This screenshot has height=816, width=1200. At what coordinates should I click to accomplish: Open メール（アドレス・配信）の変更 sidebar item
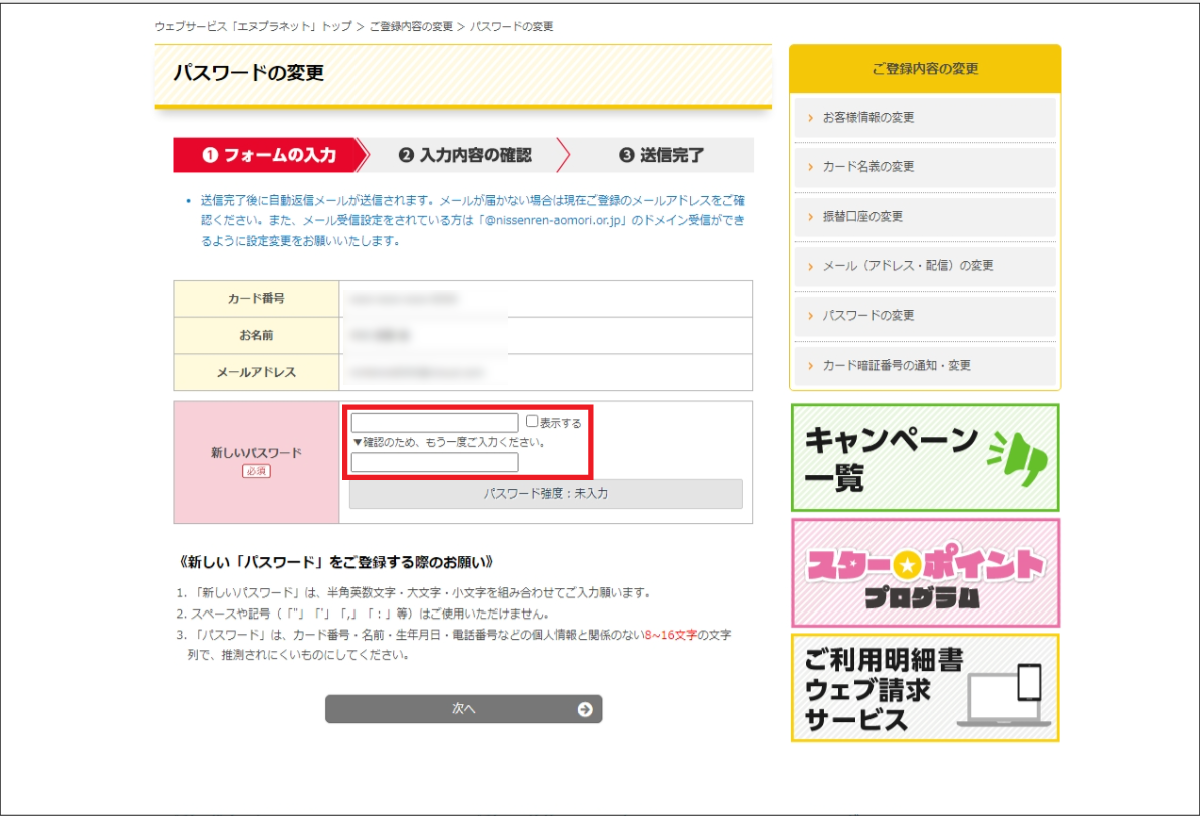tap(925, 266)
